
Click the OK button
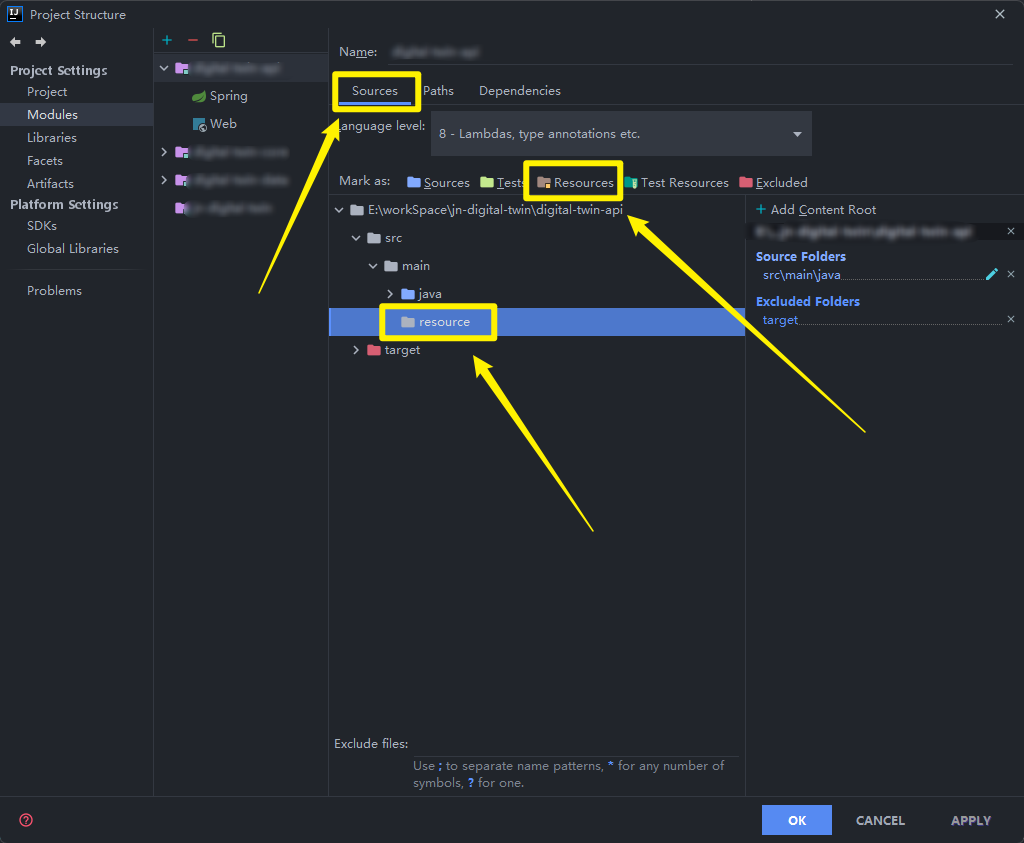(796, 820)
